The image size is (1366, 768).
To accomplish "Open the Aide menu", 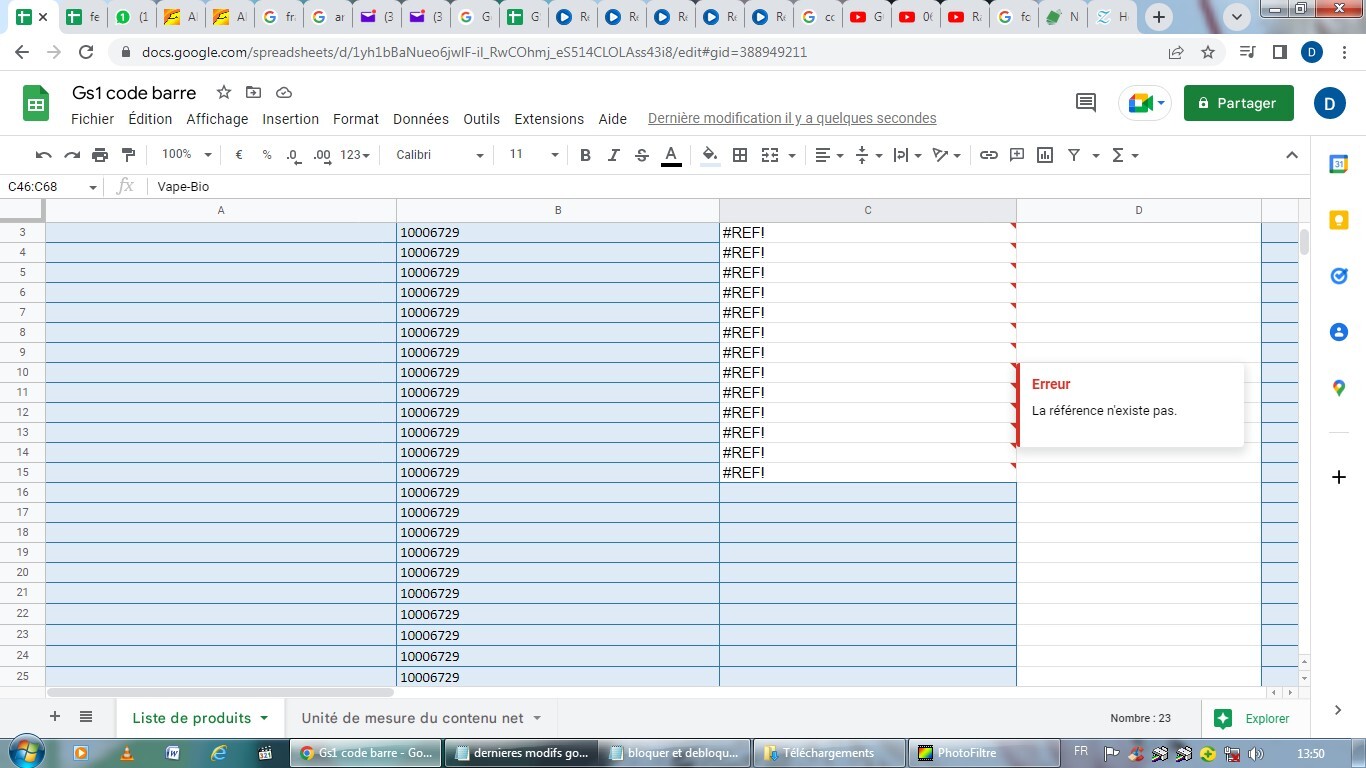I will click(612, 119).
